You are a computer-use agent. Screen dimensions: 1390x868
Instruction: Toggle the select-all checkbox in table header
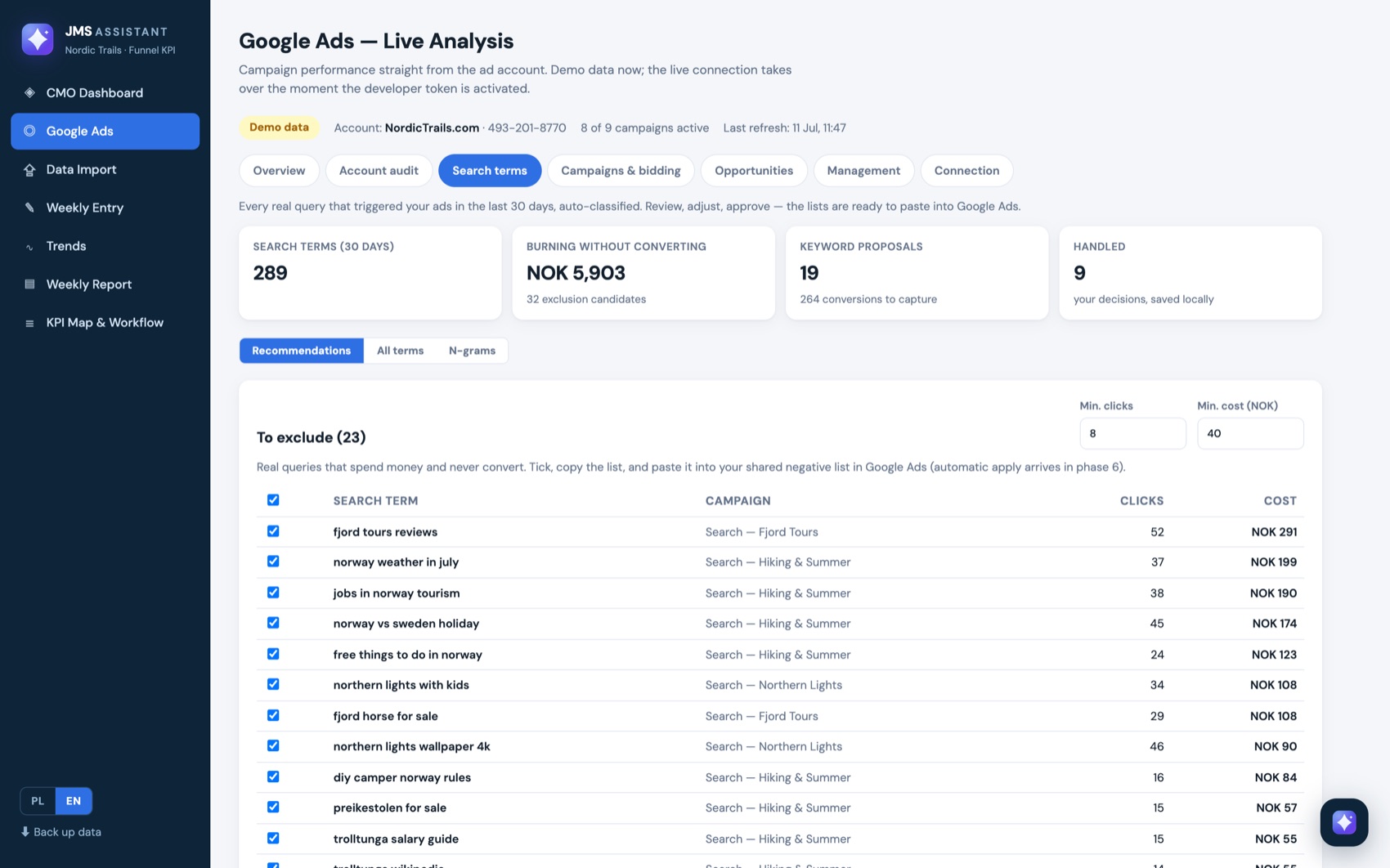[273, 499]
